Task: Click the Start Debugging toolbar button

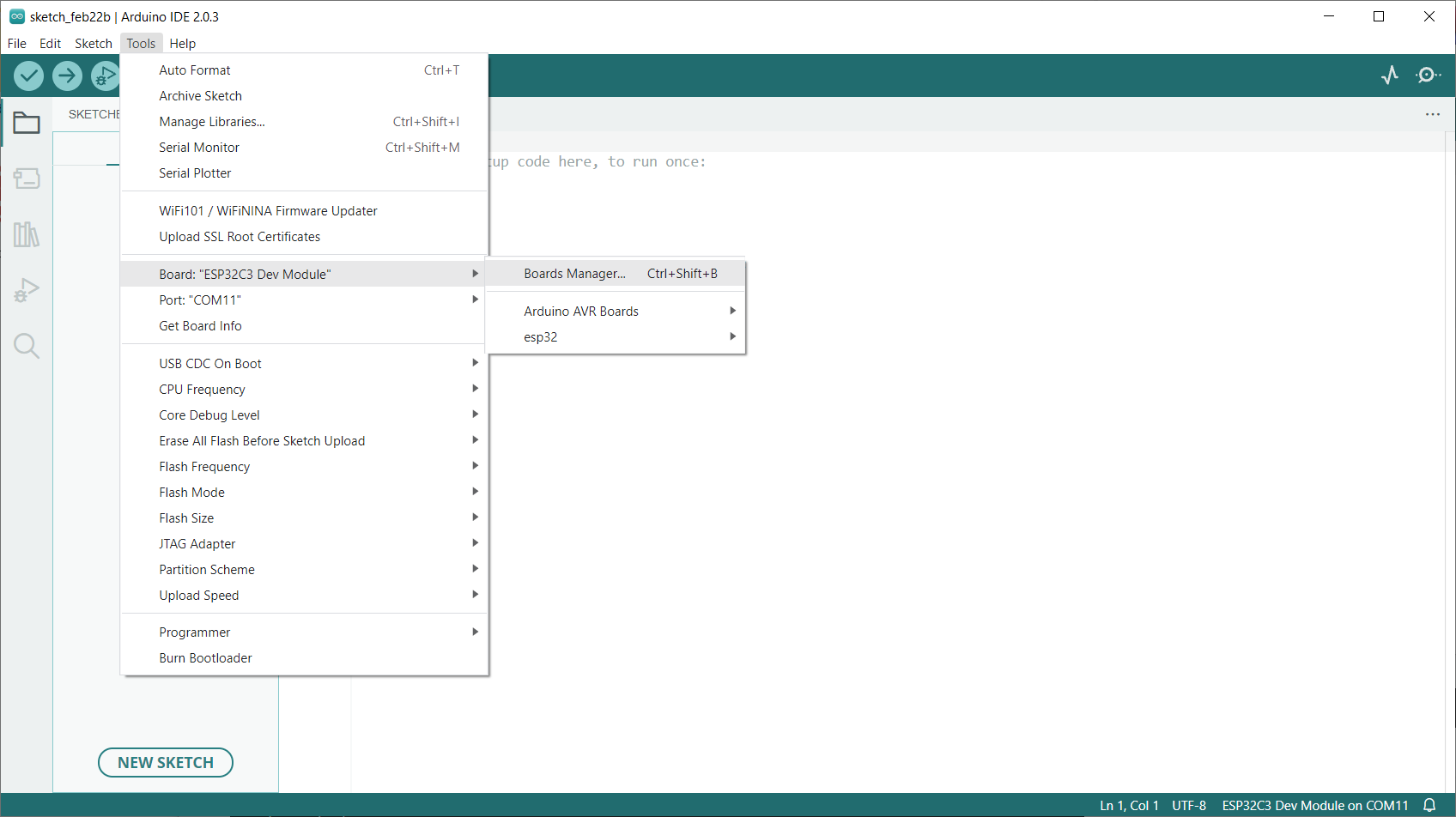Action: 106,76
